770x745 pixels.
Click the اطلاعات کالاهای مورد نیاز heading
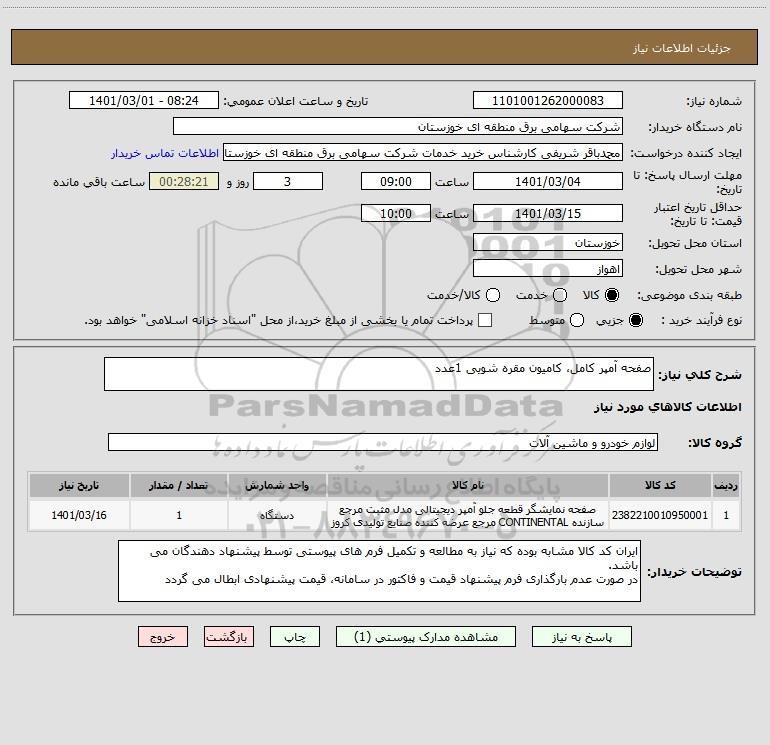click(667, 407)
